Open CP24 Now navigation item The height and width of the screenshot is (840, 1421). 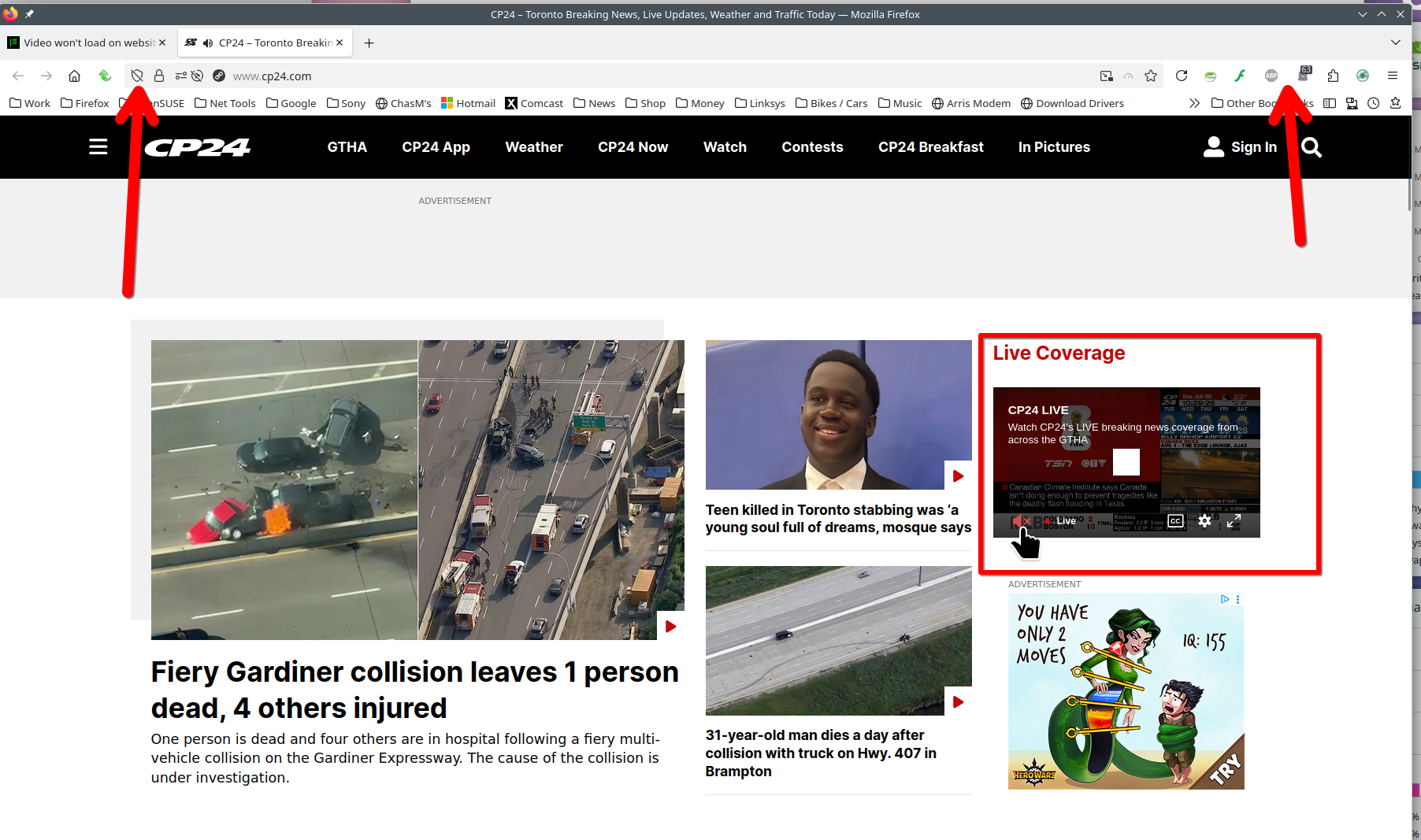633,147
